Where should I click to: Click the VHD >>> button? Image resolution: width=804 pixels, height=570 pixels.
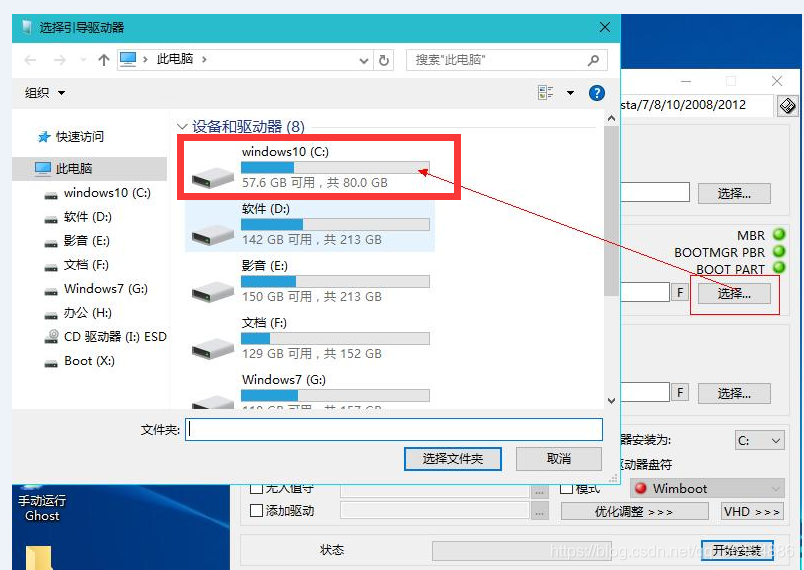click(752, 512)
